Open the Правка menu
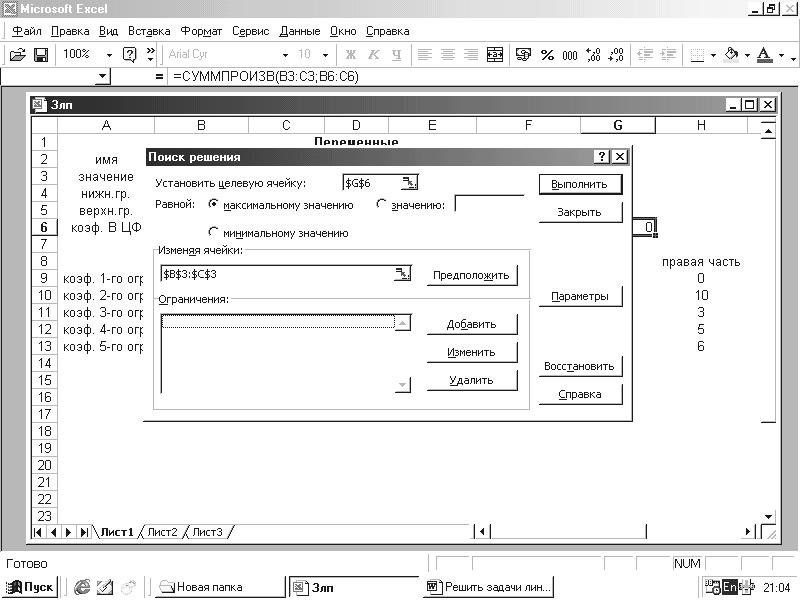Image resolution: width=800 pixels, height=600 pixels. pos(70,31)
